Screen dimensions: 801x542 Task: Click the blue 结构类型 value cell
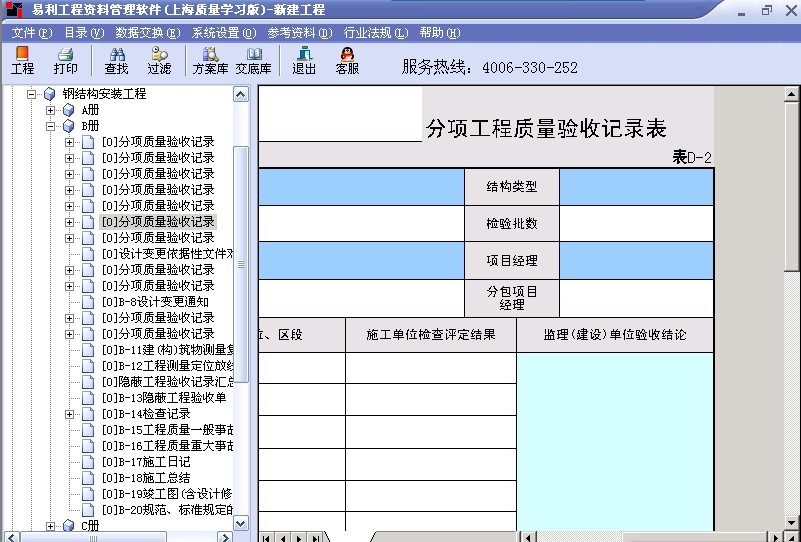pyautogui.click(x=636, y=187)
